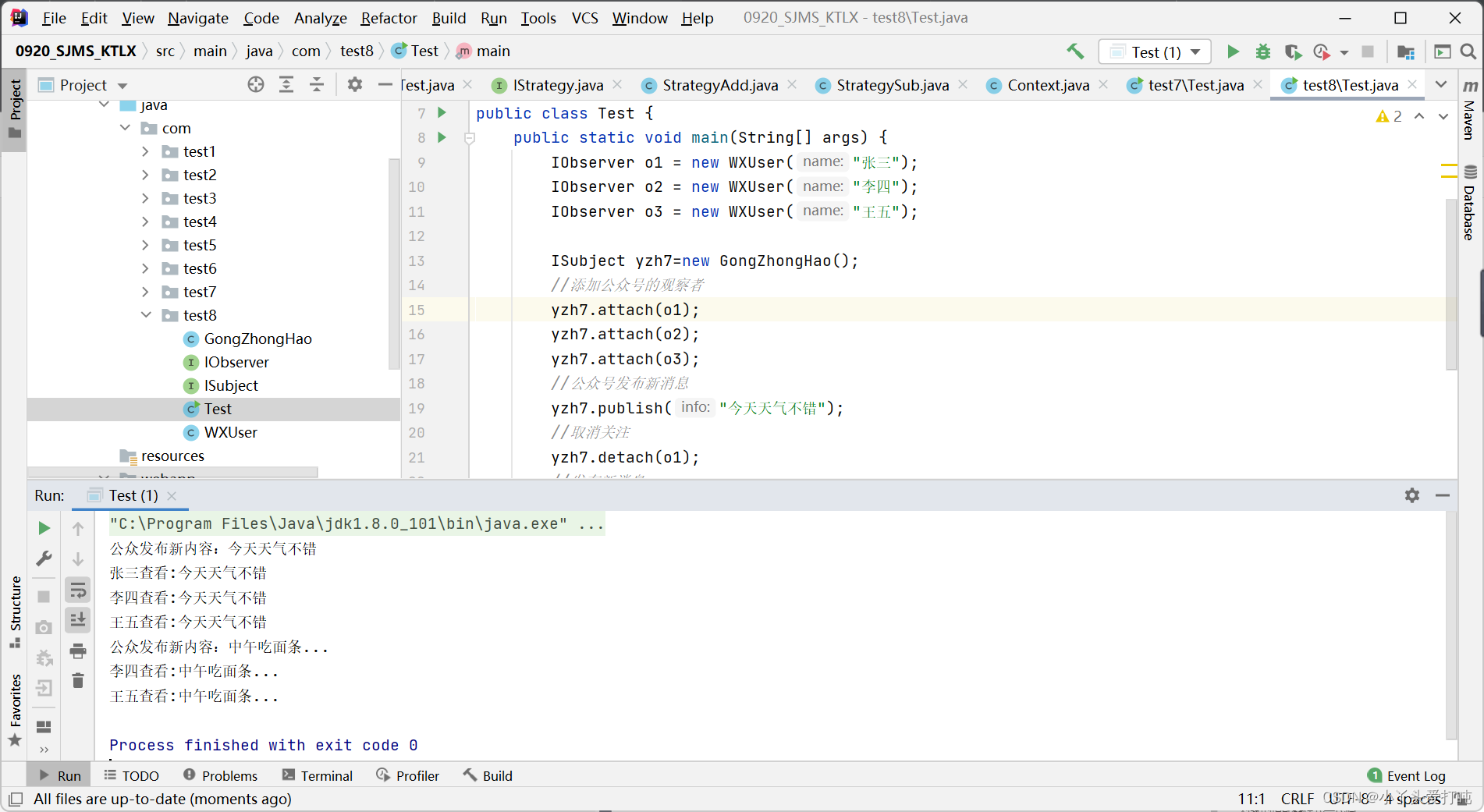Close the Test (1) run tab

(x=172, y=495)
